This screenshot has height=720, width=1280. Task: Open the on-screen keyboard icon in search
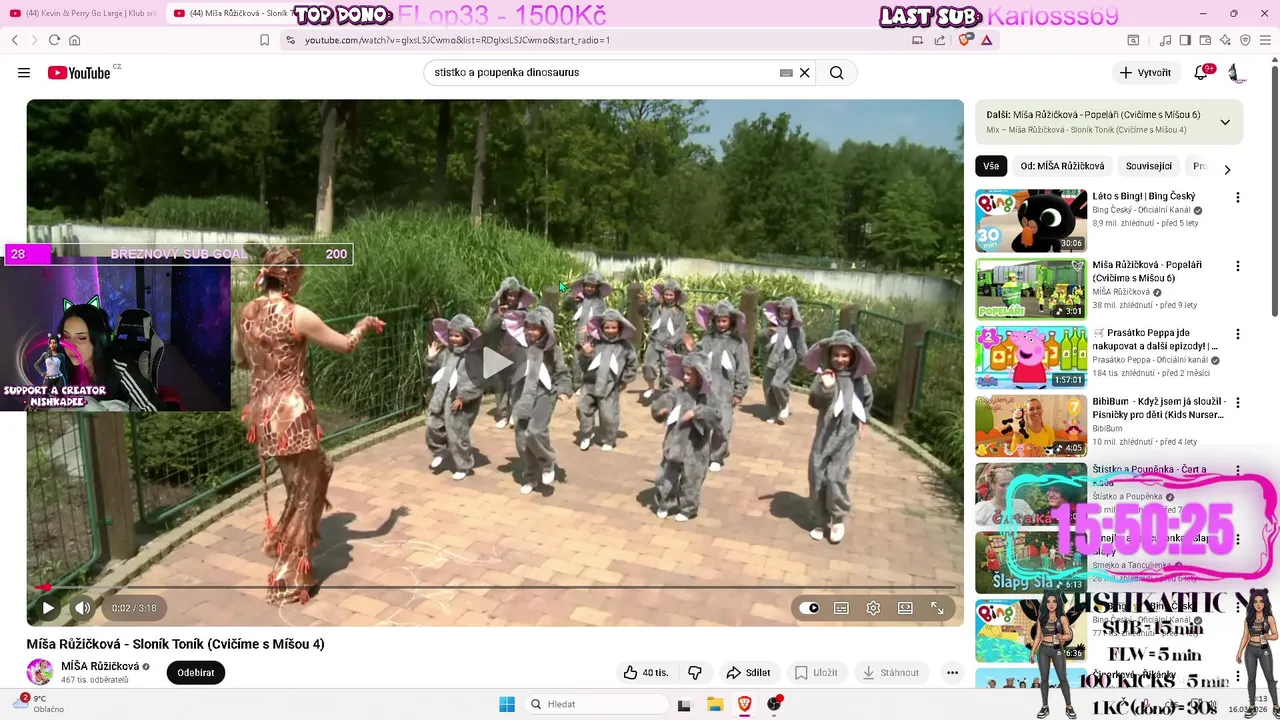click(x=786, y=73)
